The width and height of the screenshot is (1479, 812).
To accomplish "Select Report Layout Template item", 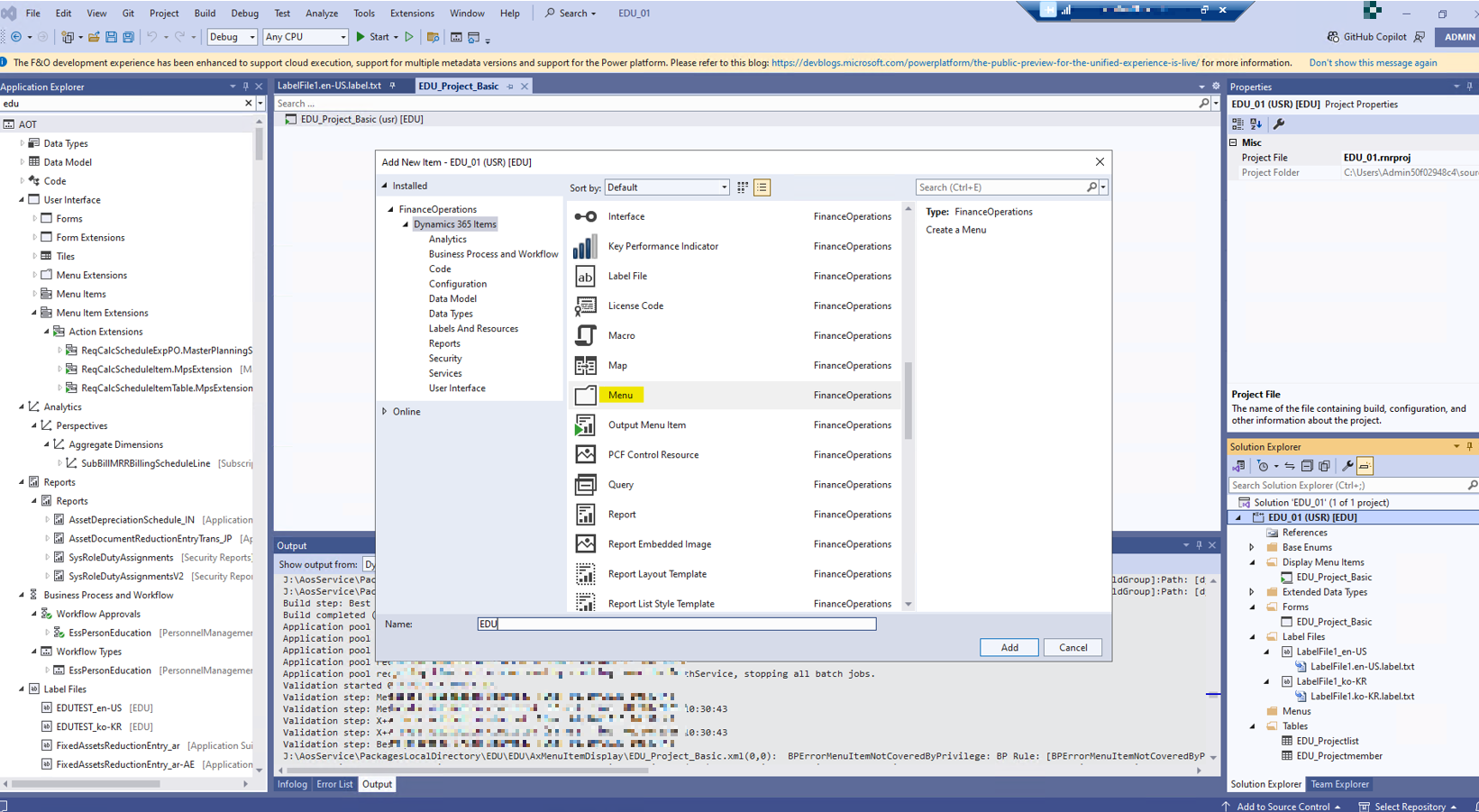I will point(735,573).
